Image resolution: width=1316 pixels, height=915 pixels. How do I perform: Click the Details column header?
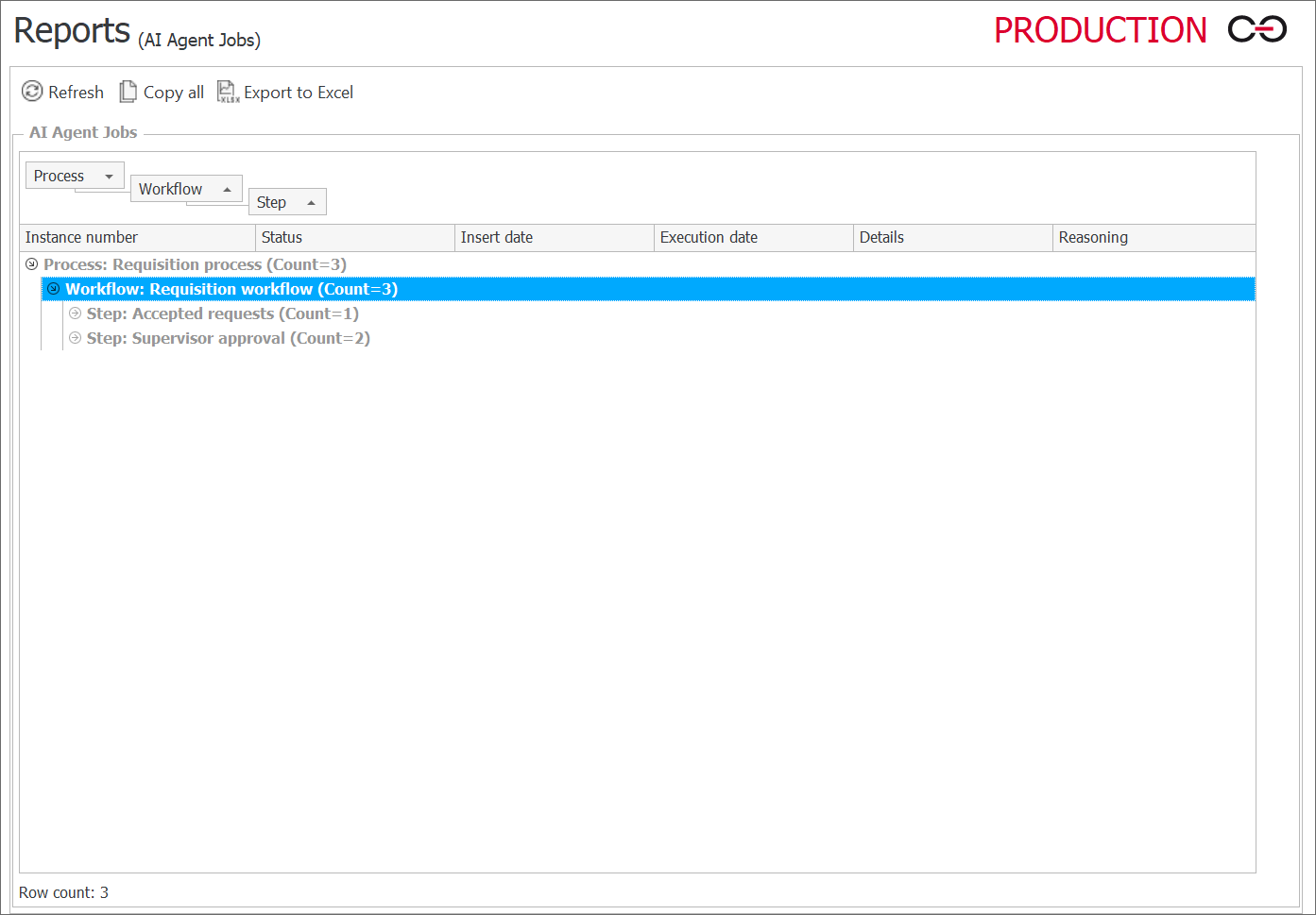click(x=952, y=238)
